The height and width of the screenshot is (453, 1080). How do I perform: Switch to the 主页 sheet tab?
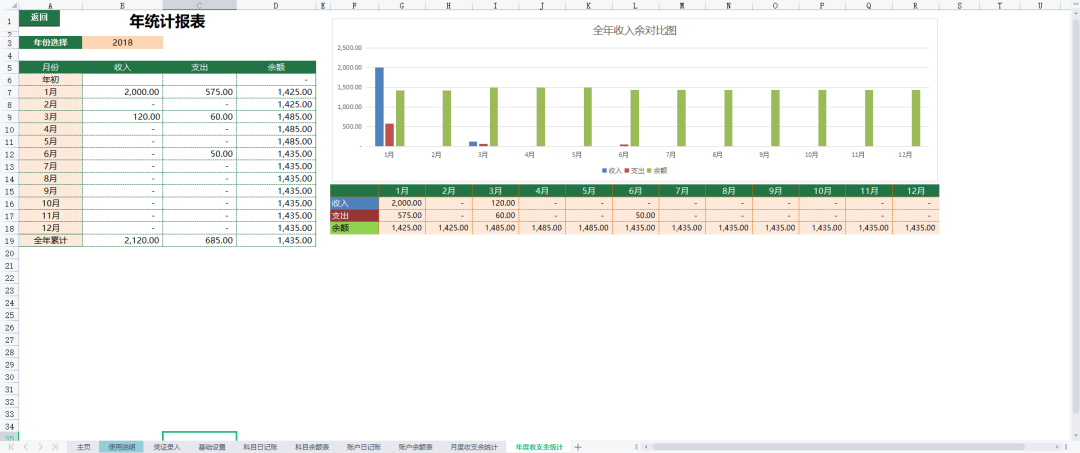(x=83, y=447)
